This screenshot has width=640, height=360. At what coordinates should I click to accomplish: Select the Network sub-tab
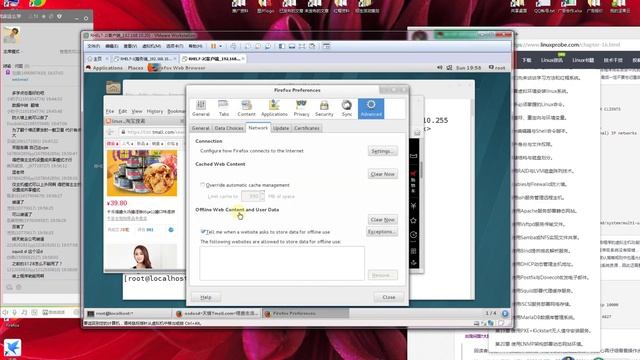pyautogui.click(x=258, y=128)
